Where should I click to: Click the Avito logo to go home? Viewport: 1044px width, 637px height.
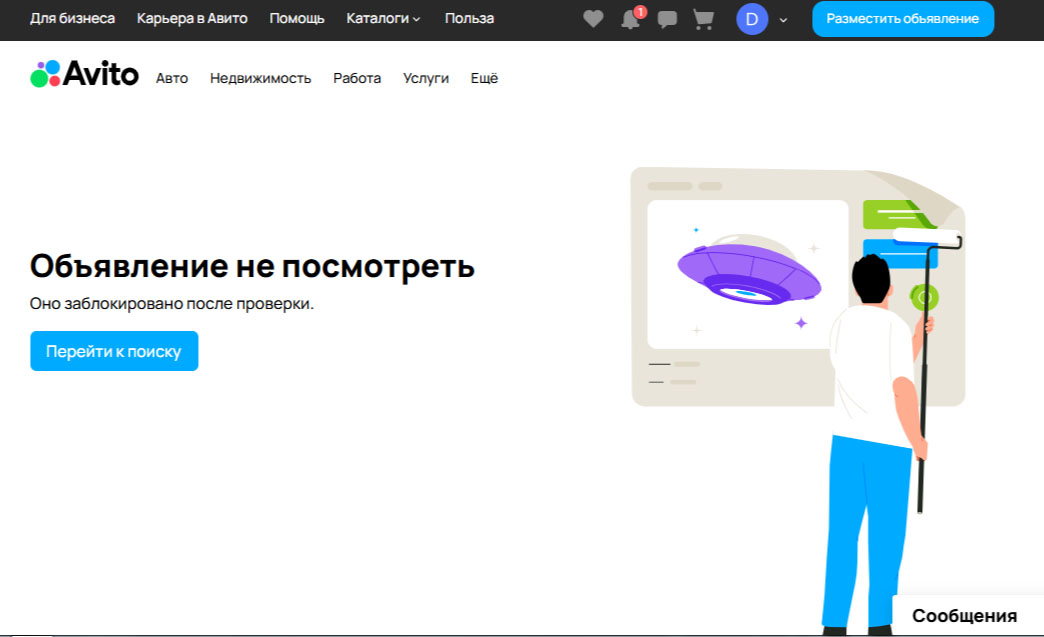coord(85,74)
